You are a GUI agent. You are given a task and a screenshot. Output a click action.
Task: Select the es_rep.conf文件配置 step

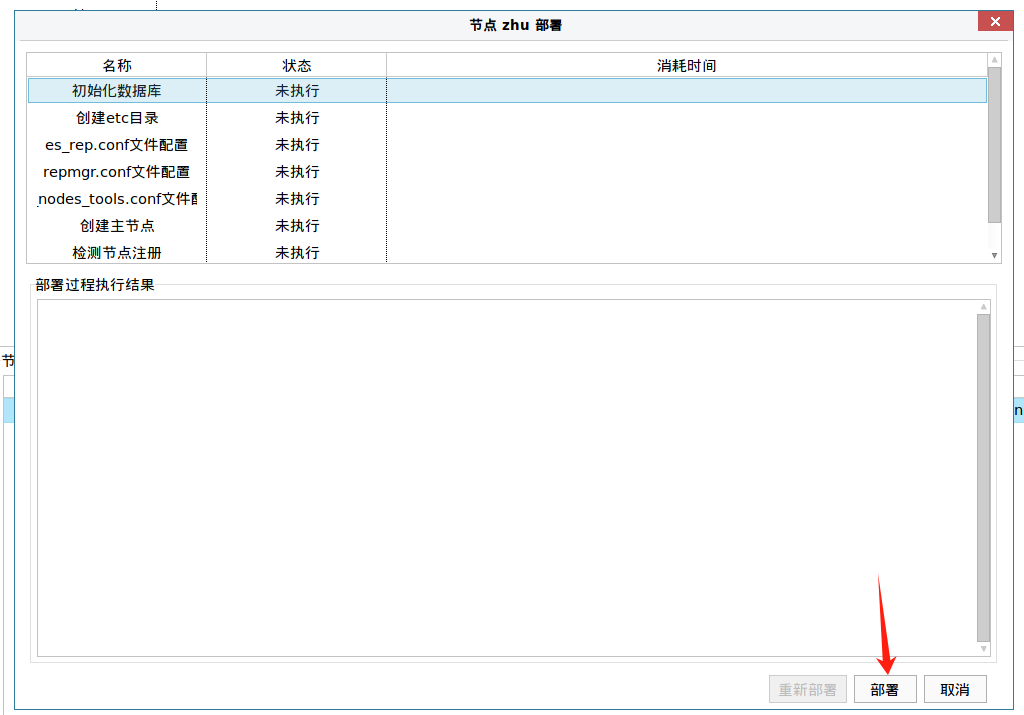(117, 145)
